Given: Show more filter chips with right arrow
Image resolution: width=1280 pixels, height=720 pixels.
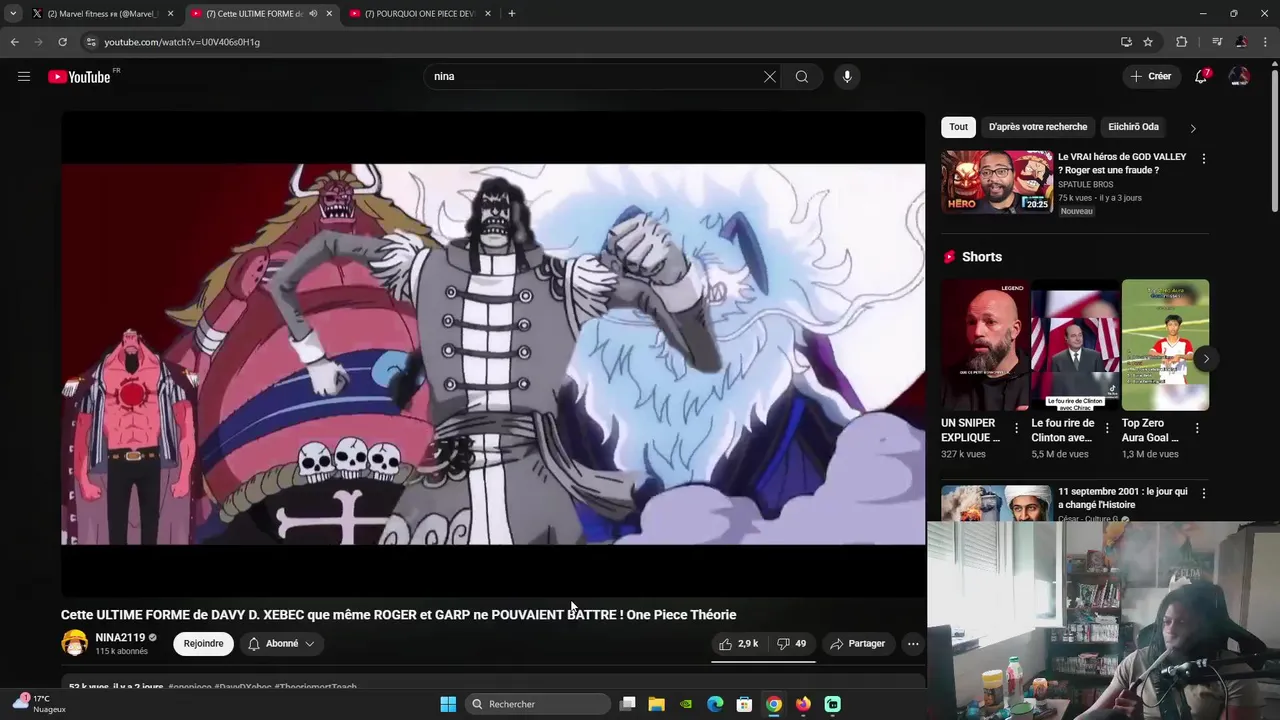Looking at the screenshot, I should [1193, 128].
